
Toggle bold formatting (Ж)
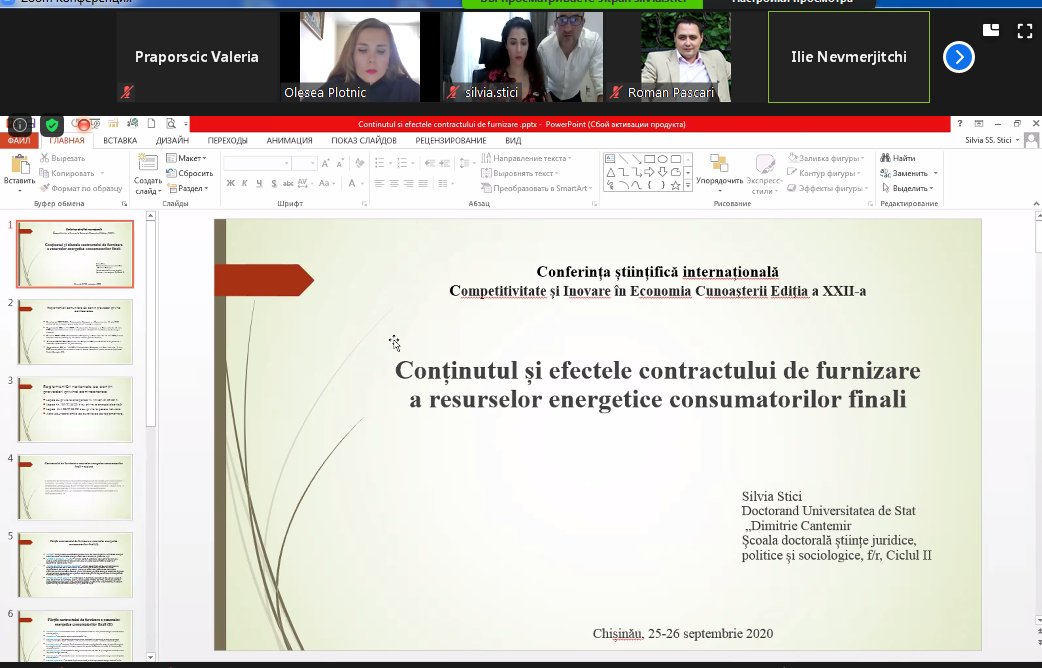(x=231, y=183)
